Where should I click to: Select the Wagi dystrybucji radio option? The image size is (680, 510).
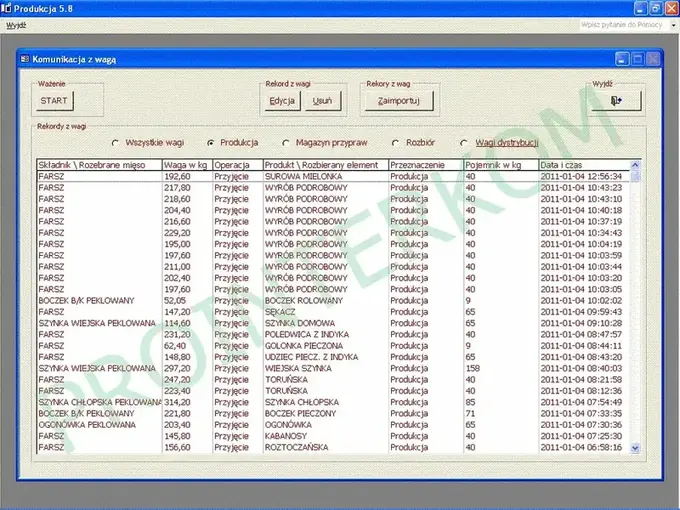coord(464,143)
